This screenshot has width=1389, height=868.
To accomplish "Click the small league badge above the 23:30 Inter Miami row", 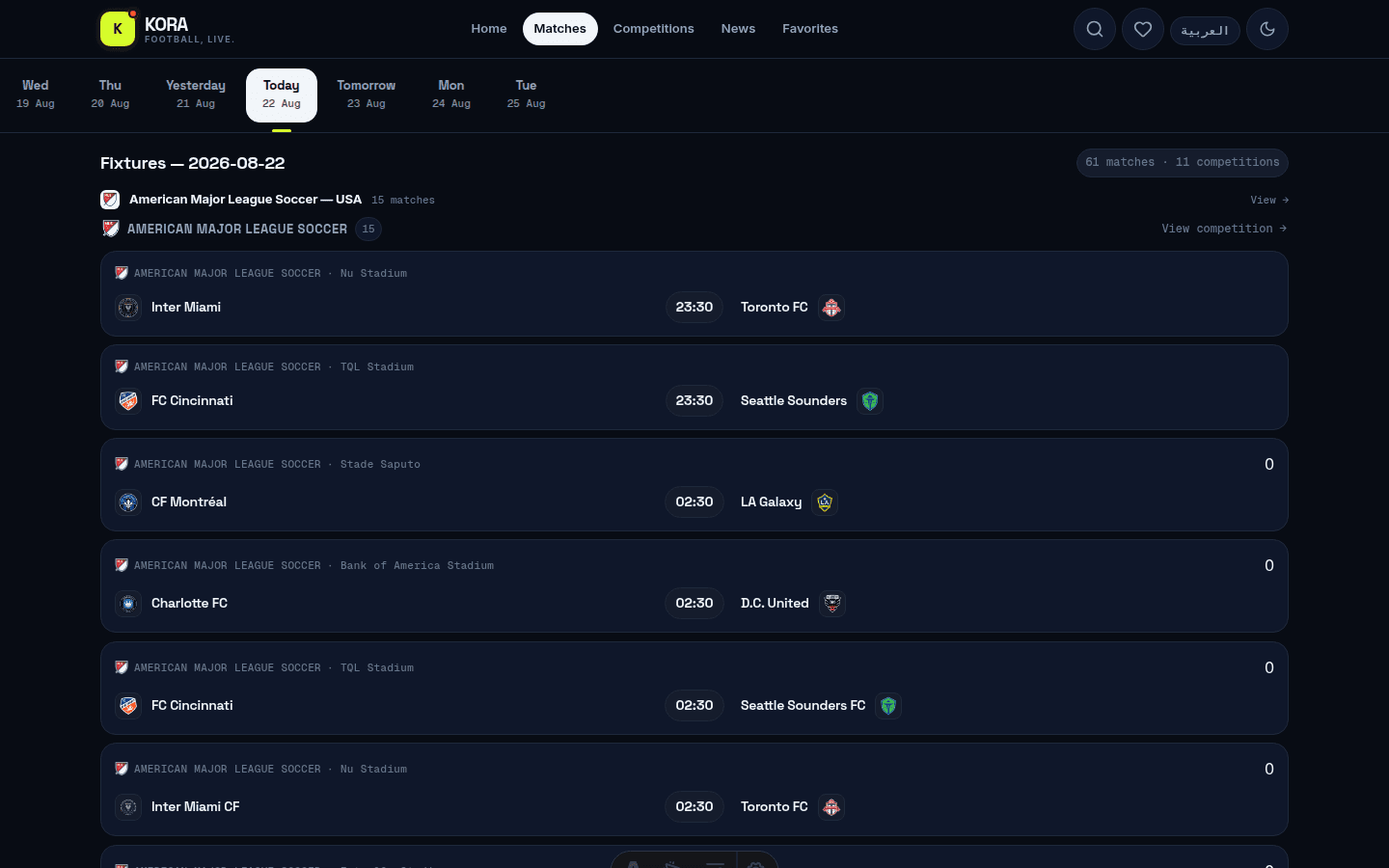I will [122, 273].
